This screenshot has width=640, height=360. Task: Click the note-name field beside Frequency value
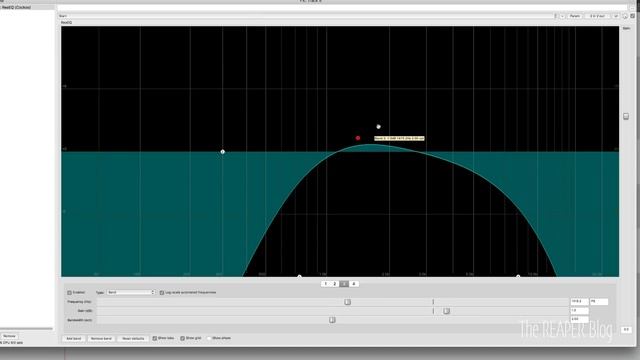[599, 302]
